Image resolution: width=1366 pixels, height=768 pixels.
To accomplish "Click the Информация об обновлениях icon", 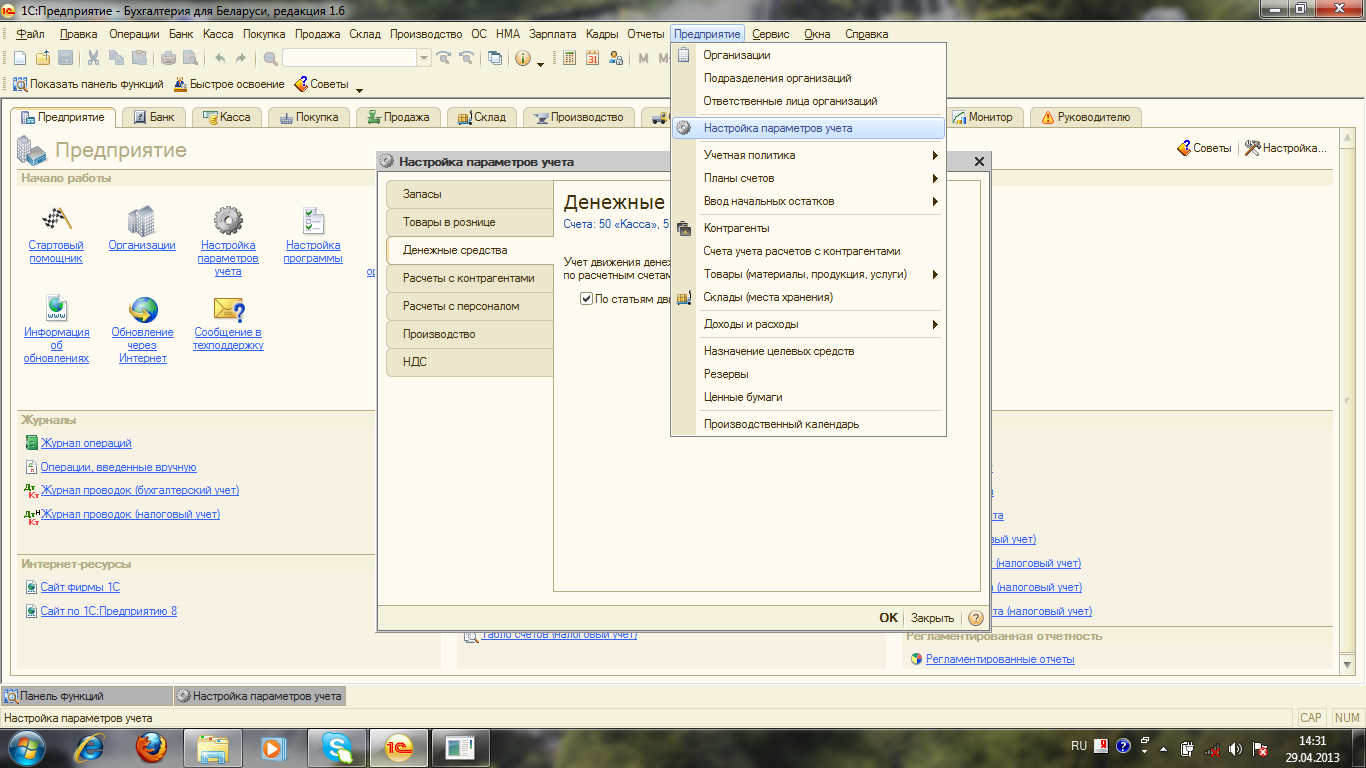I will [x=56, y=308].
